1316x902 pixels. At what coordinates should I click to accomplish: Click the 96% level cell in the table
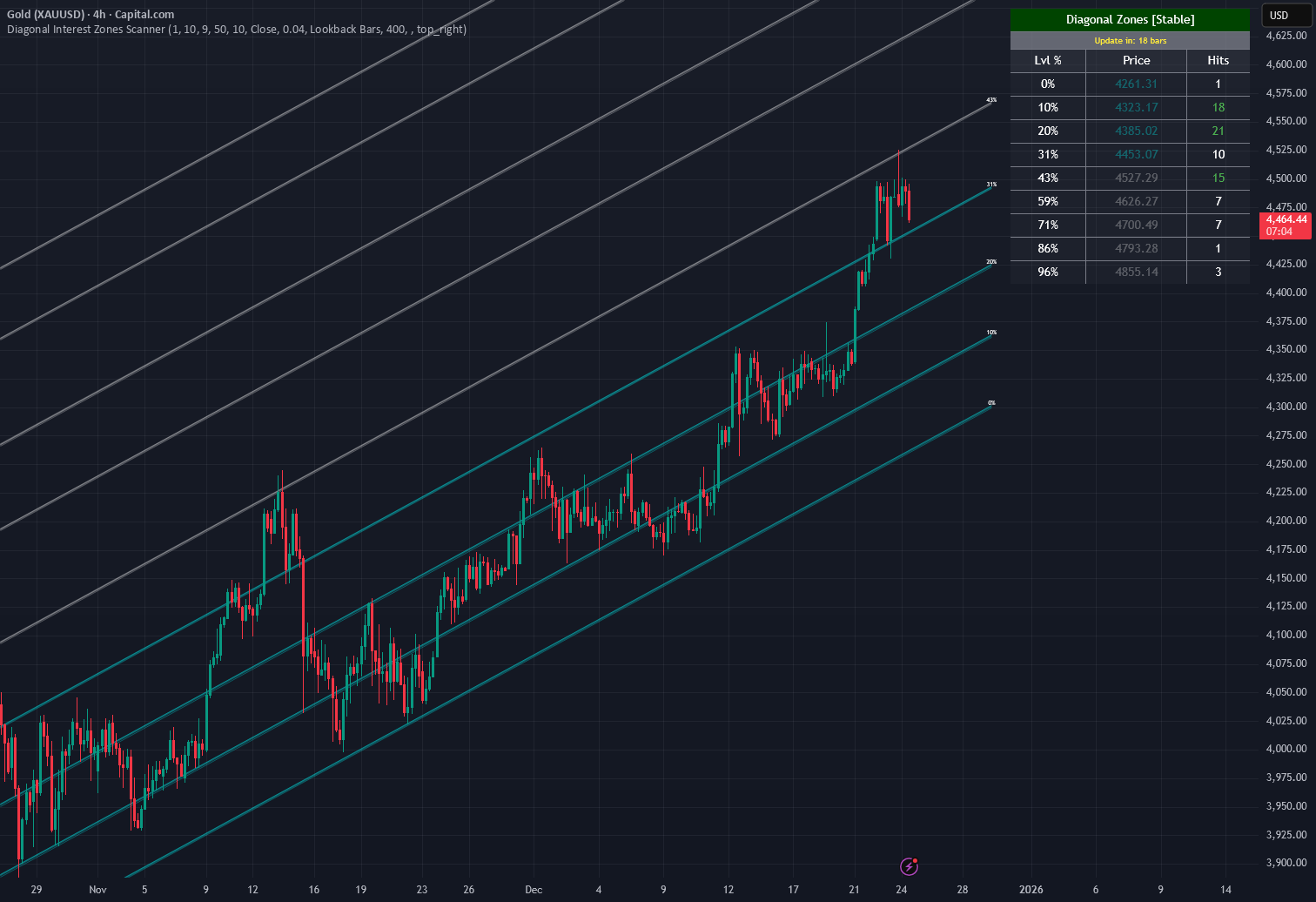click(1048, 273)
